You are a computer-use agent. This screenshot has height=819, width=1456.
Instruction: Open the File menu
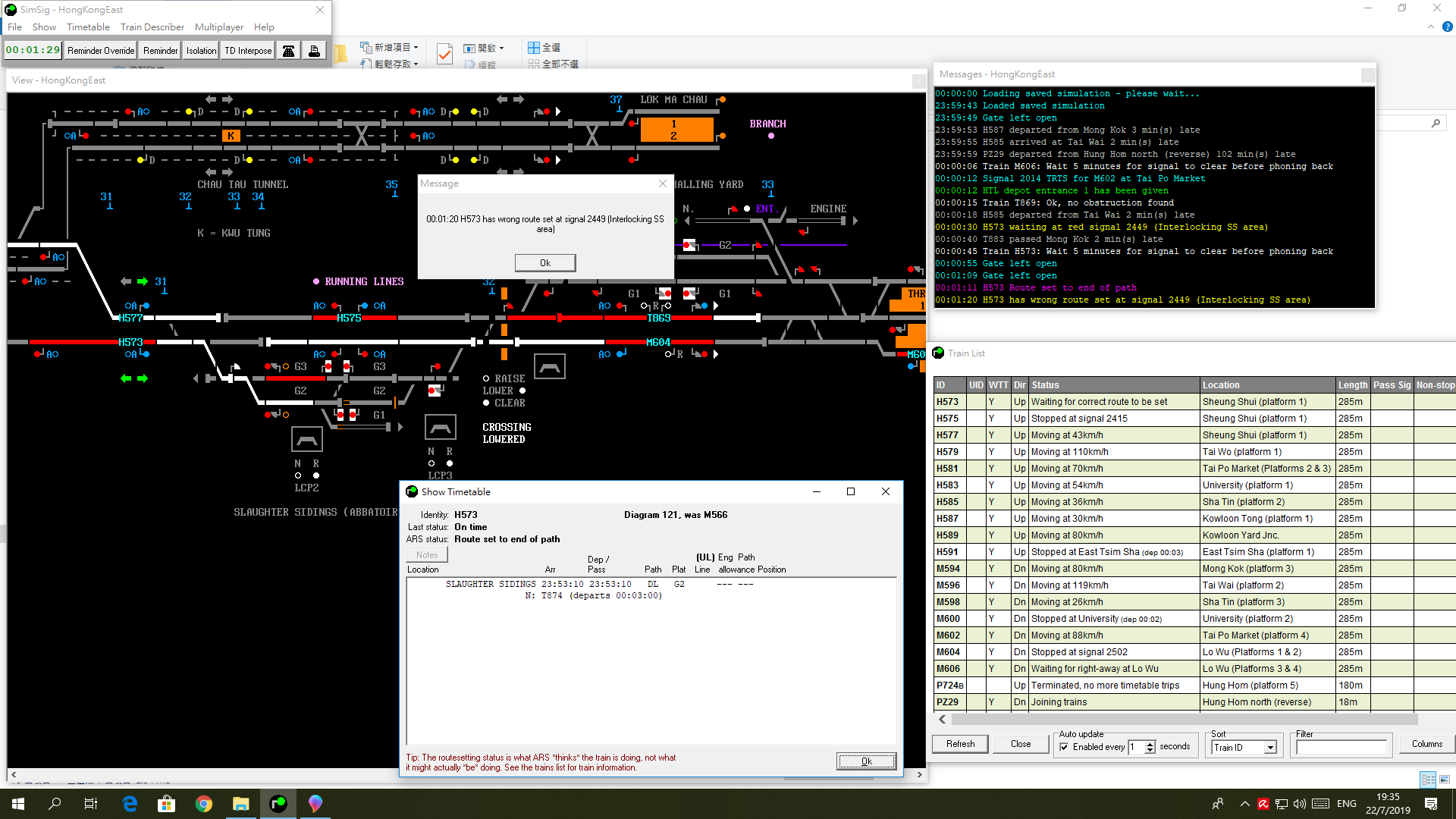point(14,27)
